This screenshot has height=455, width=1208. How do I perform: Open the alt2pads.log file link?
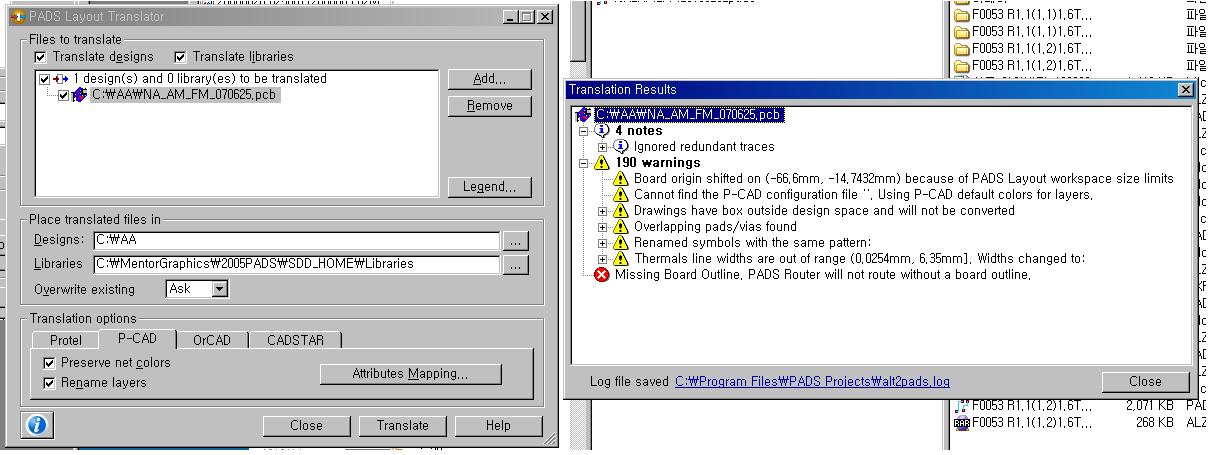point(812,381)
